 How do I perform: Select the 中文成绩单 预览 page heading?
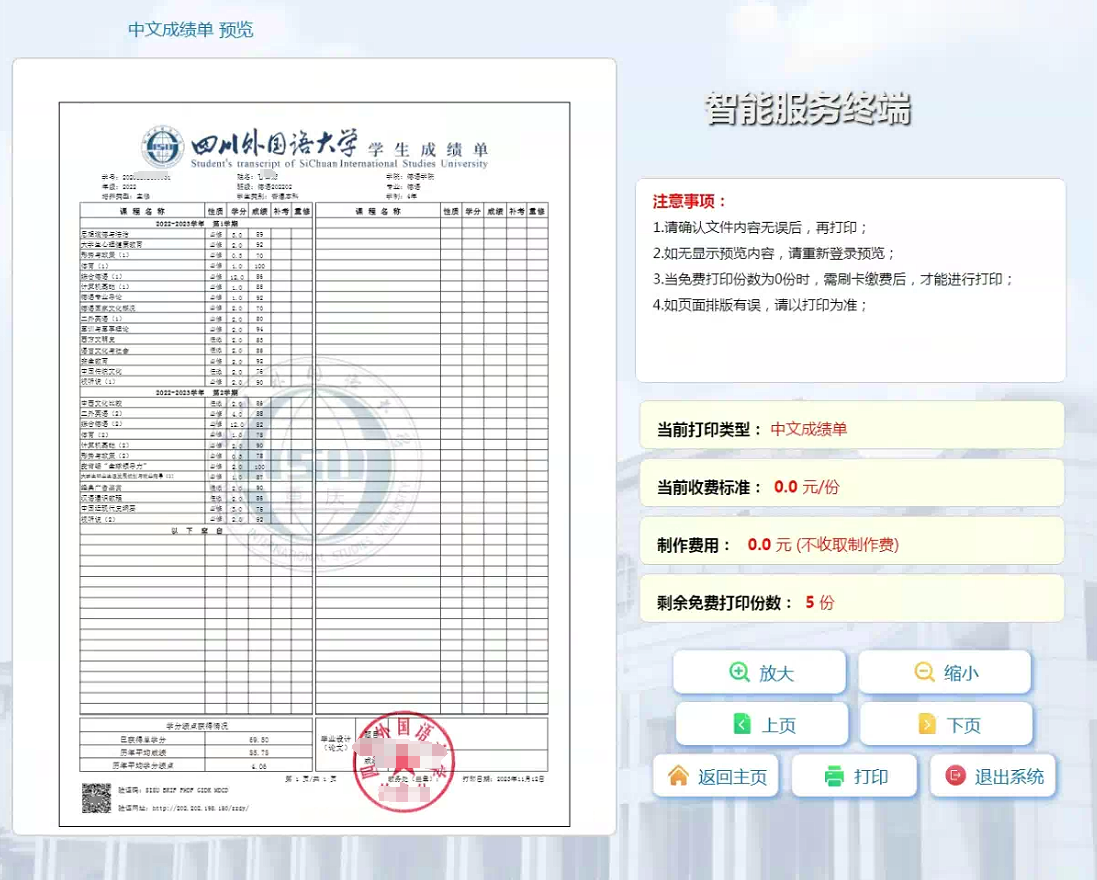[190, 29]
